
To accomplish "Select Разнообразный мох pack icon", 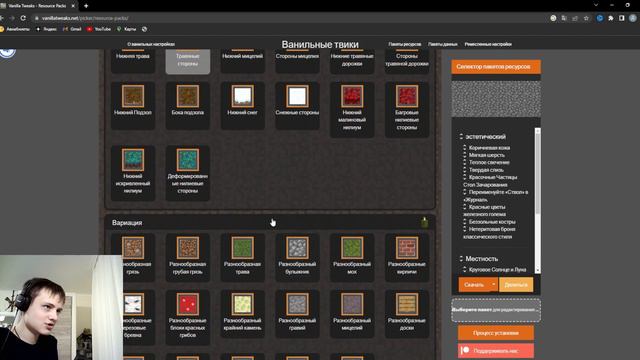I will (x=352, y=247).
